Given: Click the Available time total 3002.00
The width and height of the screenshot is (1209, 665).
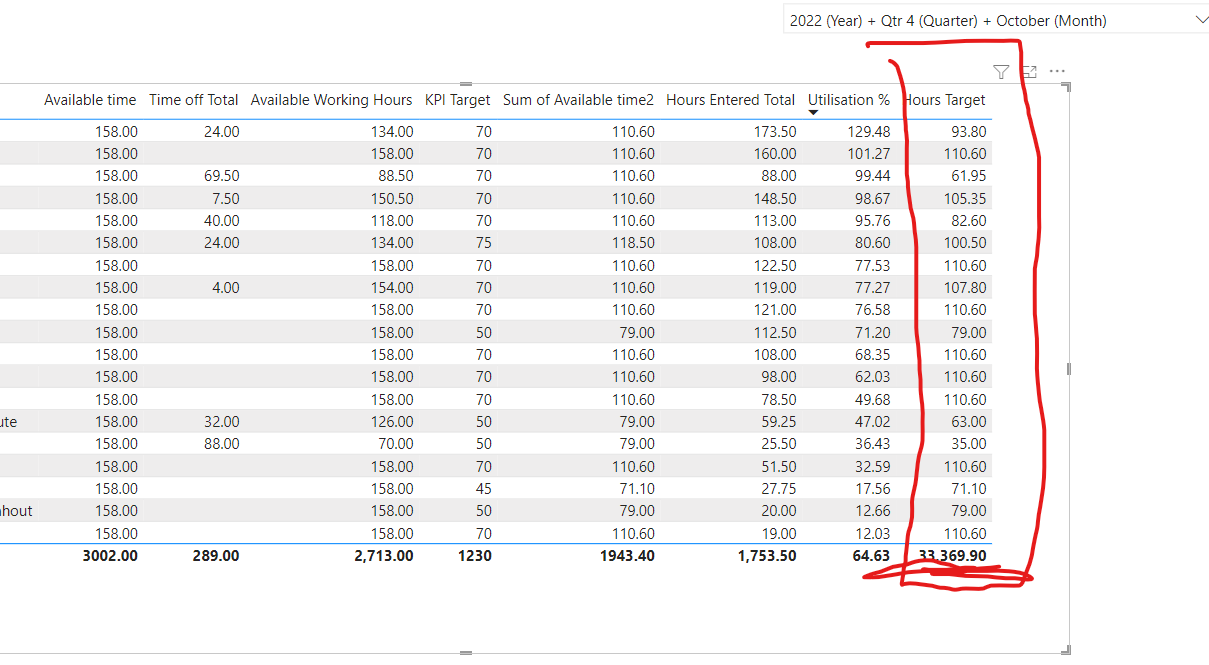Looking at the screenshot, I should 110,556.
